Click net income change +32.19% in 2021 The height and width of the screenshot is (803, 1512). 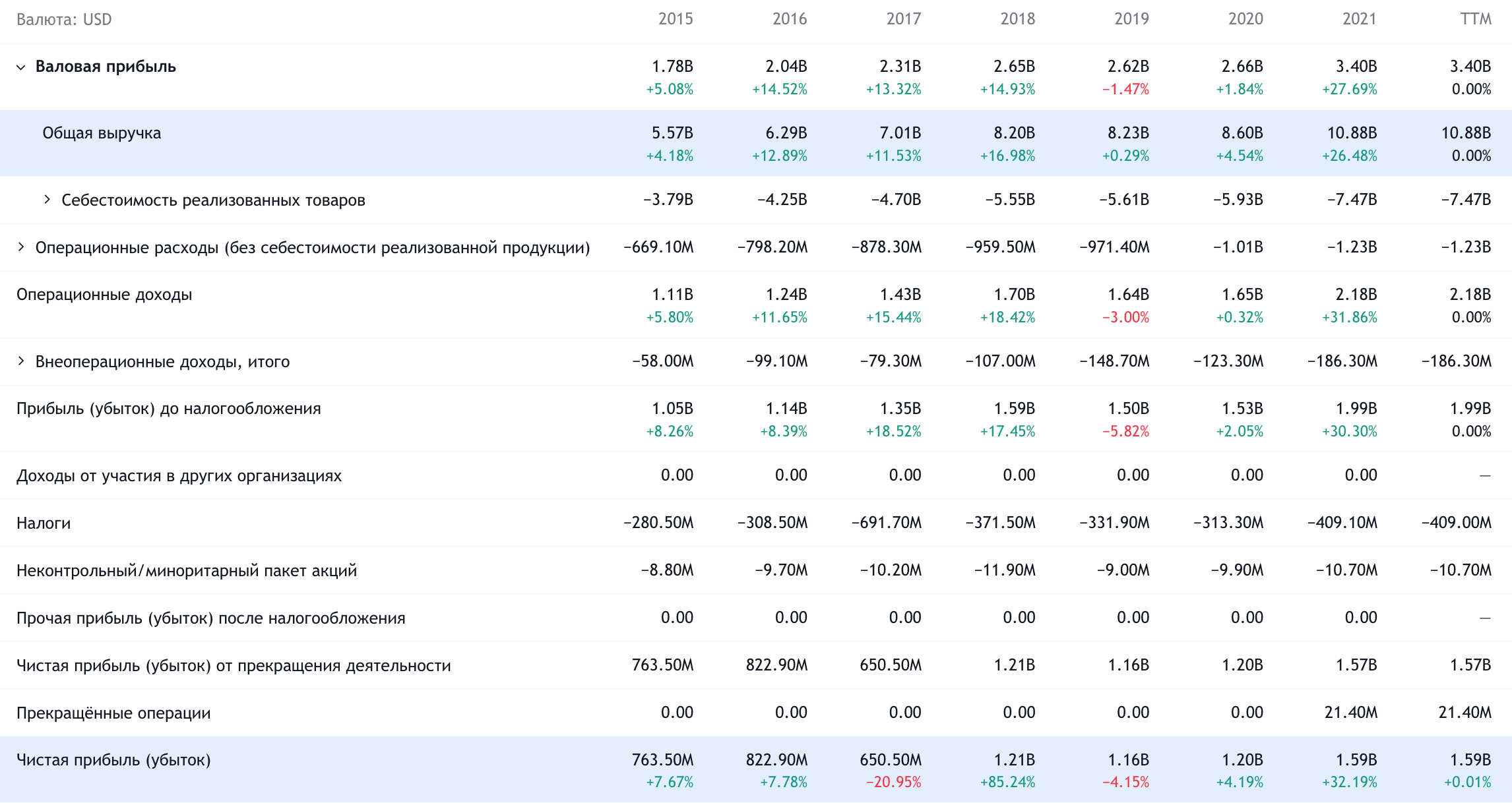tap(1350, 783)
